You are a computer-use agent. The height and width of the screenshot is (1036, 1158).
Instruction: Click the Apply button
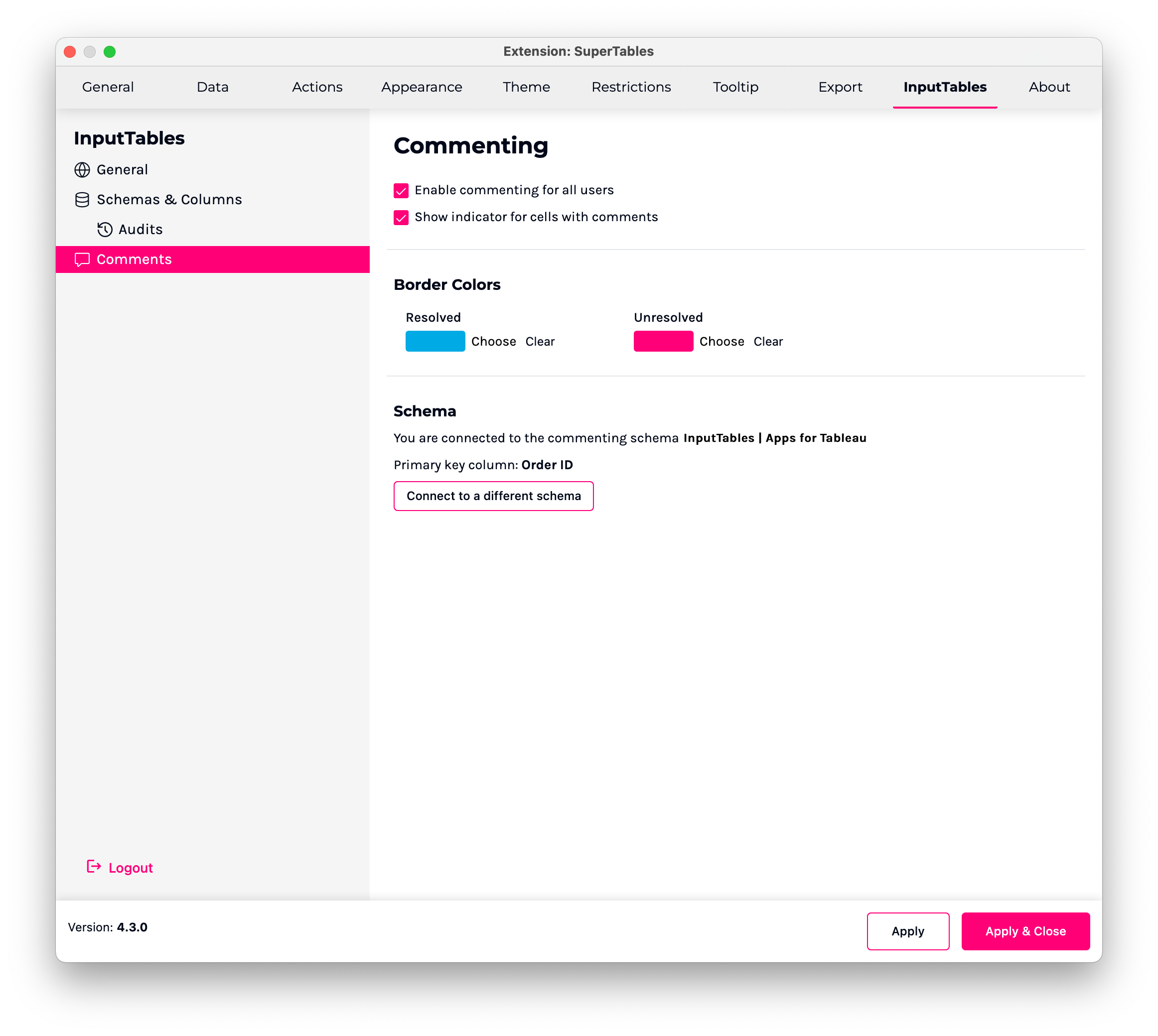point(908,932)
